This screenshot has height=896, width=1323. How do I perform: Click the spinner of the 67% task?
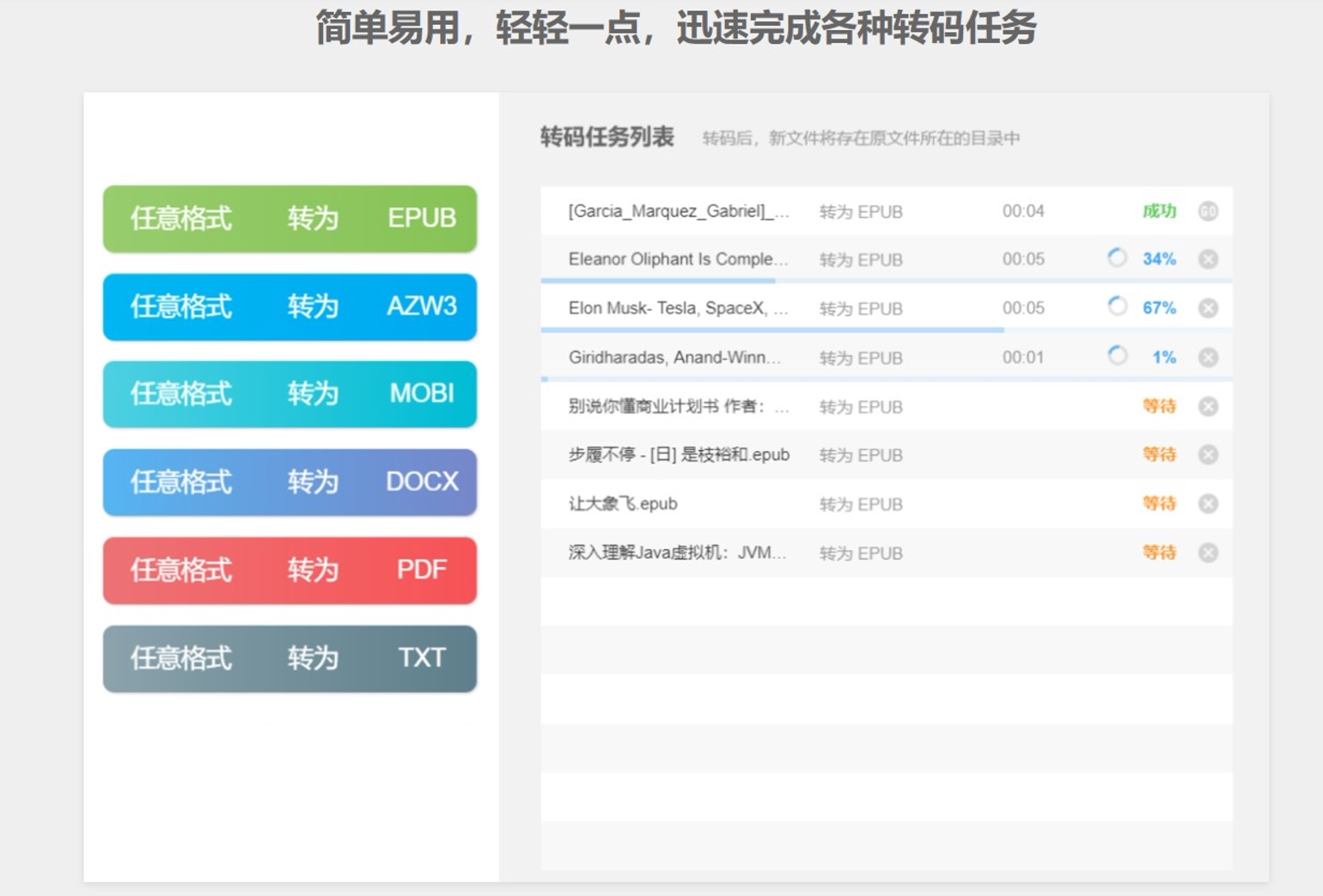pos(1117,306)
